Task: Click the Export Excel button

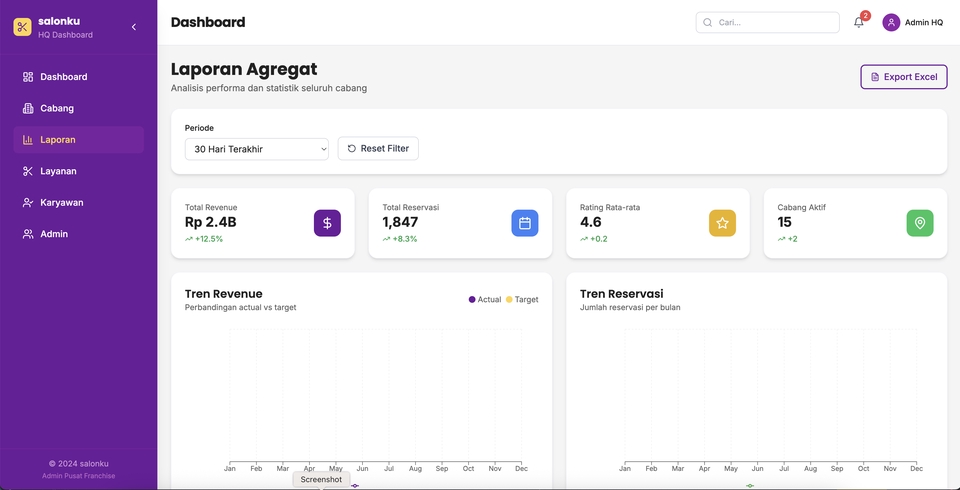Action: coord(903,77)
